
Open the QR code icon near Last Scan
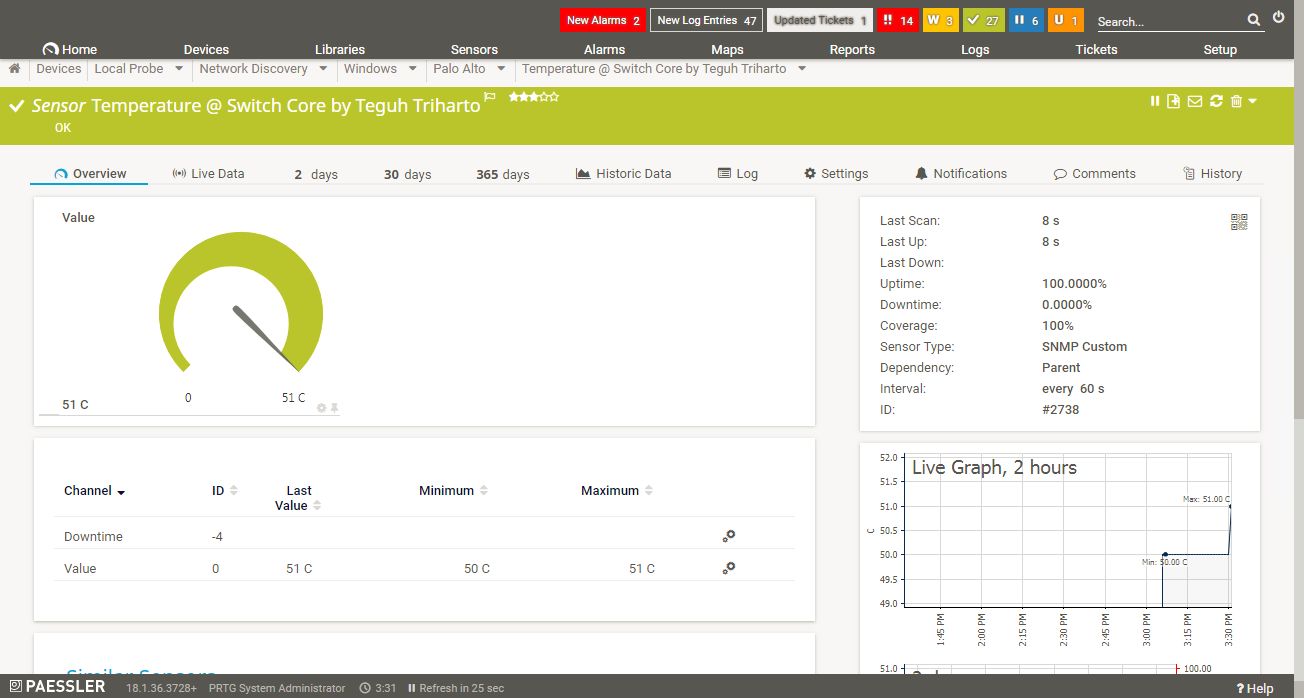pyautogui.click(x=1239, y=222)
